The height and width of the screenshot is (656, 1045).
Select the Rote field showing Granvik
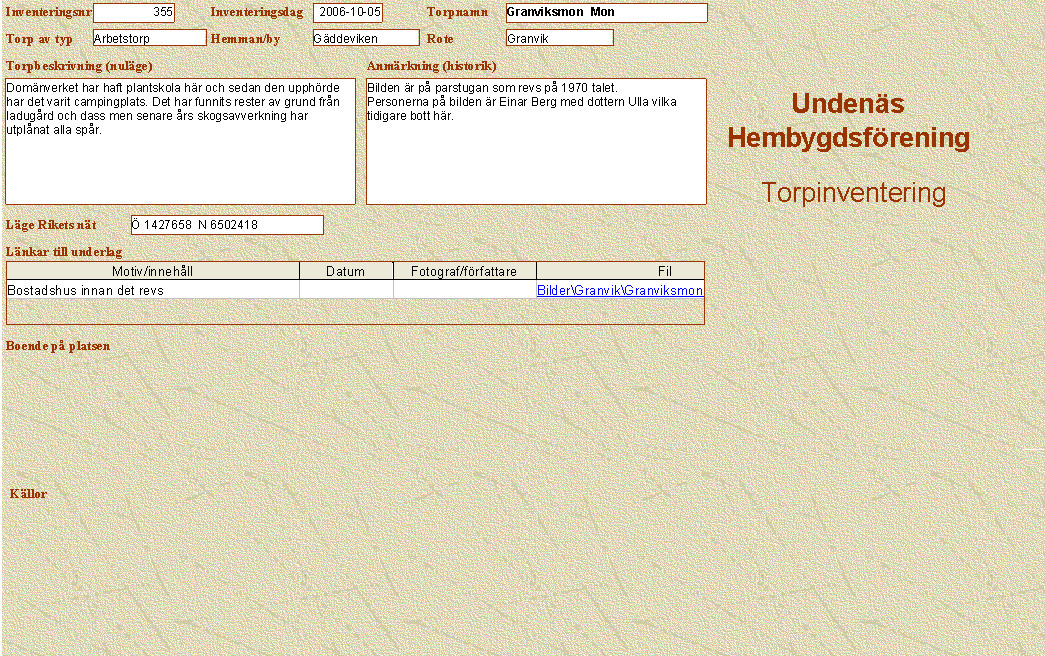point(559,38)
